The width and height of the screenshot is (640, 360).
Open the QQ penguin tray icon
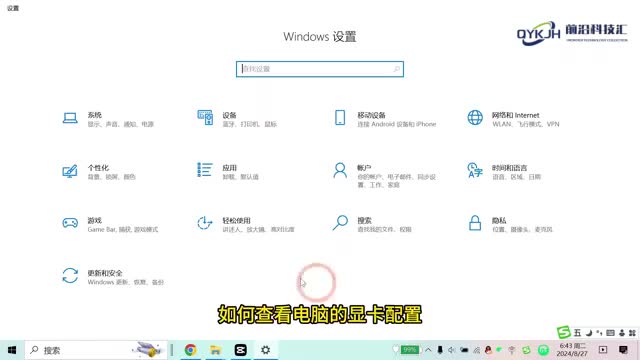coord(488,350)
